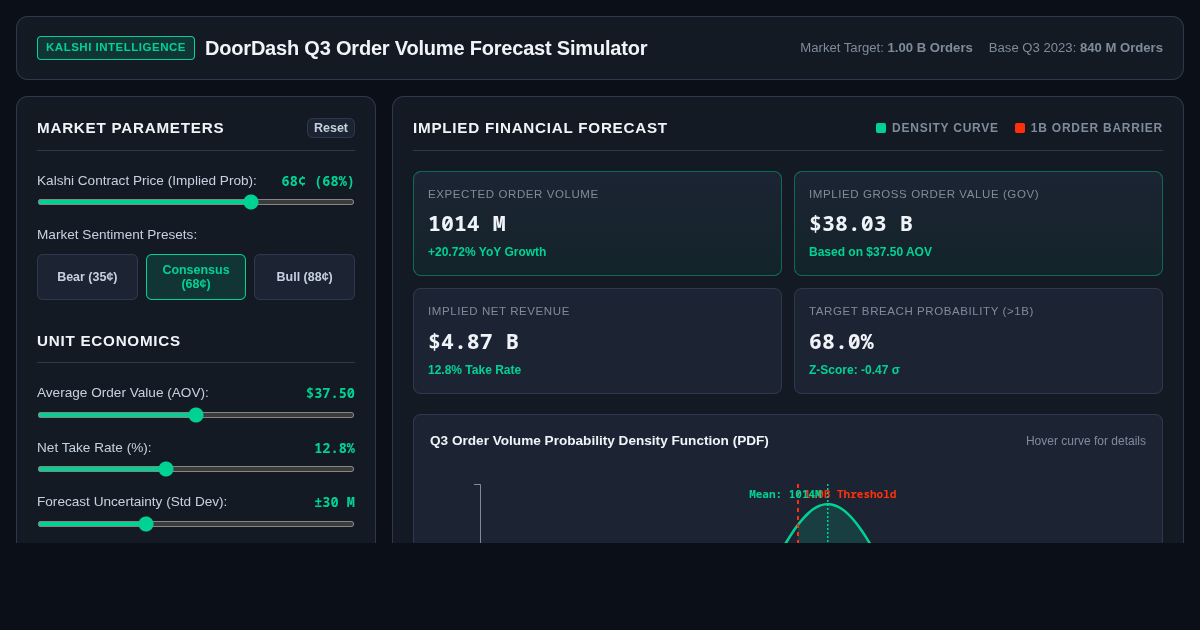This screenshot has width=1200, height=630.
Task: Click the '$37.50' AOV value
Action: 330,393
